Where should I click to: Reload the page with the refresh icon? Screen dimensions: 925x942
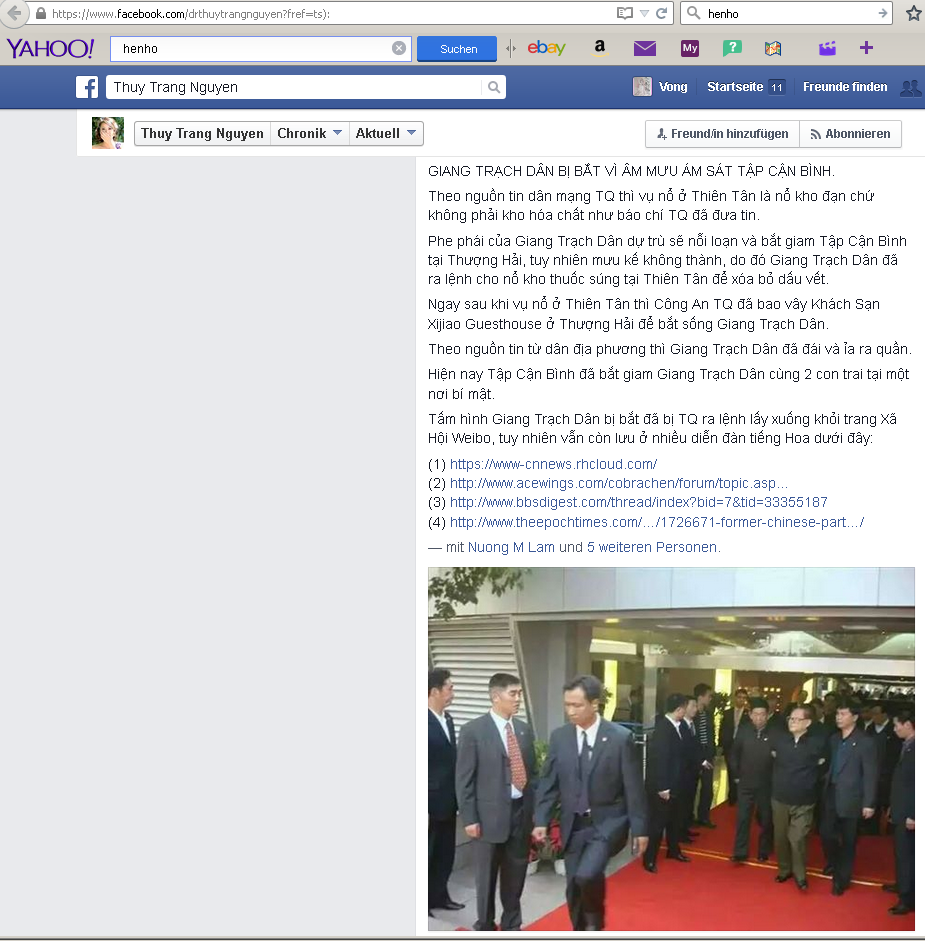point(661,13)
